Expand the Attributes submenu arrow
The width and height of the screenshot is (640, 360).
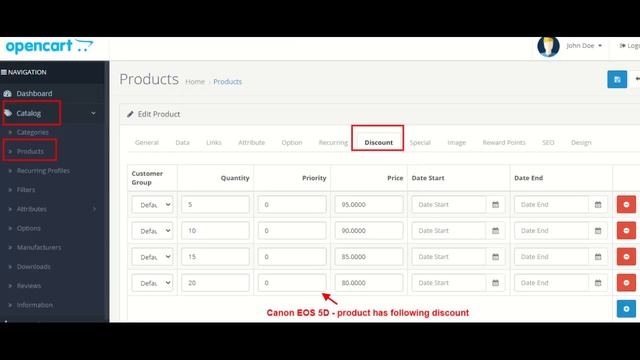click(94, 209)
